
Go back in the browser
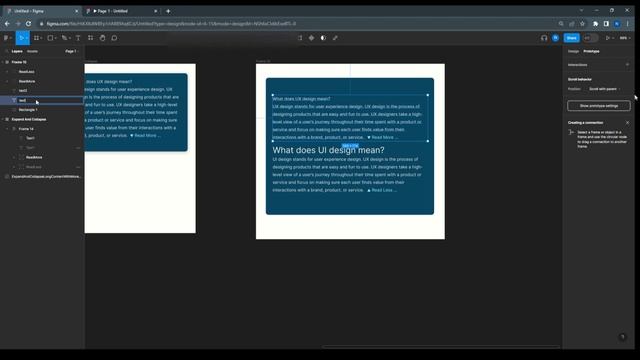tap(7, 24)
